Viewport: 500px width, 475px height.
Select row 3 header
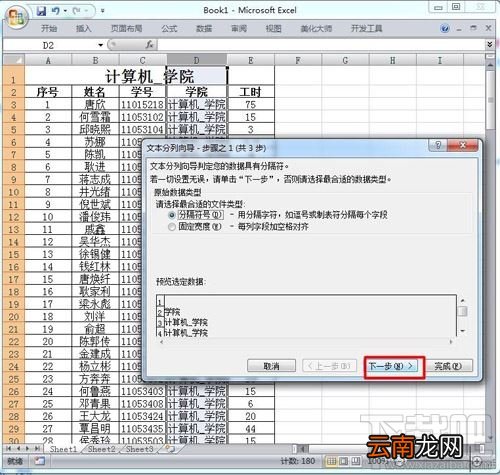pyautogui.click(x=14, y=105)
